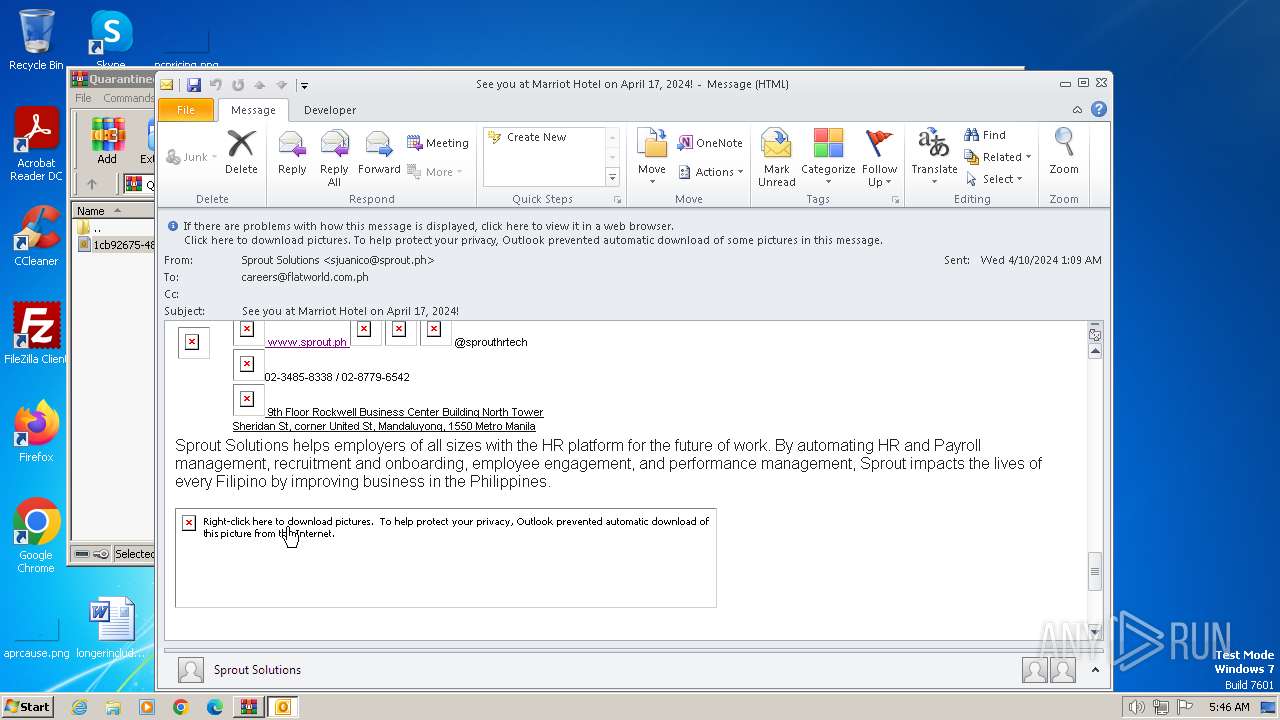1280x720 pixels.
Task: Create a Meeting from this message
Action: (438, 143)
